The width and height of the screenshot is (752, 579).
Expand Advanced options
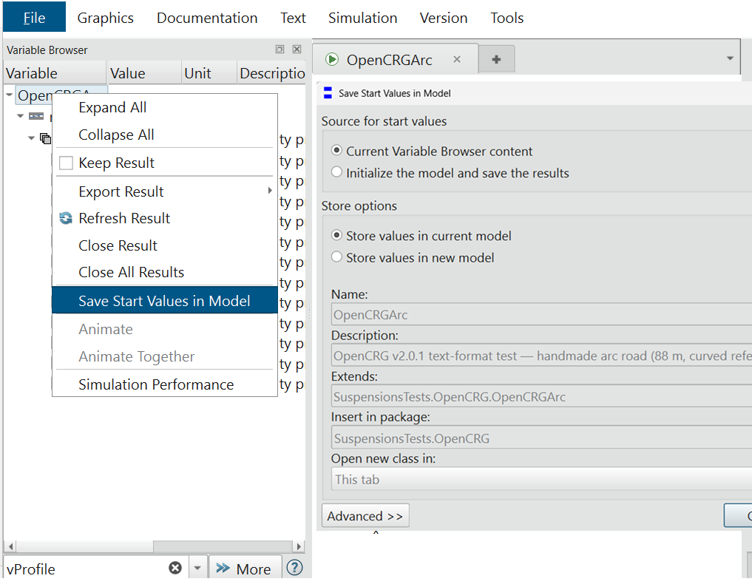coord(365,516)
